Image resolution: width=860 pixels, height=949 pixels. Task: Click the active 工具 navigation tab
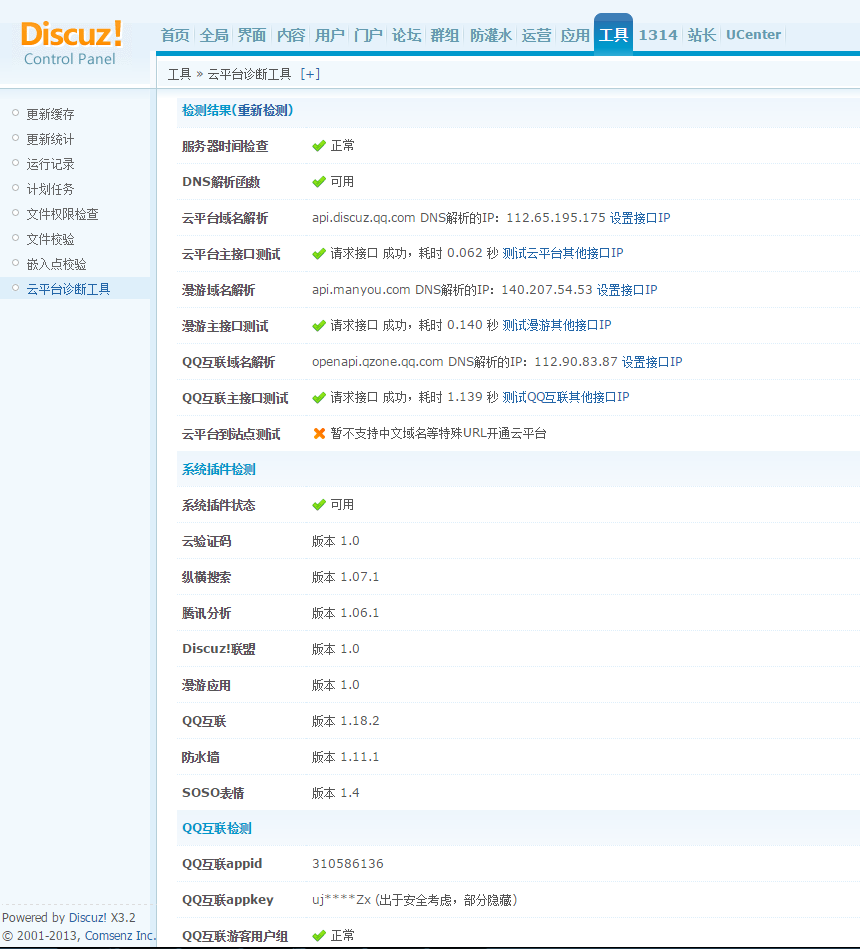pyautogui.click(x=613, y=35)
